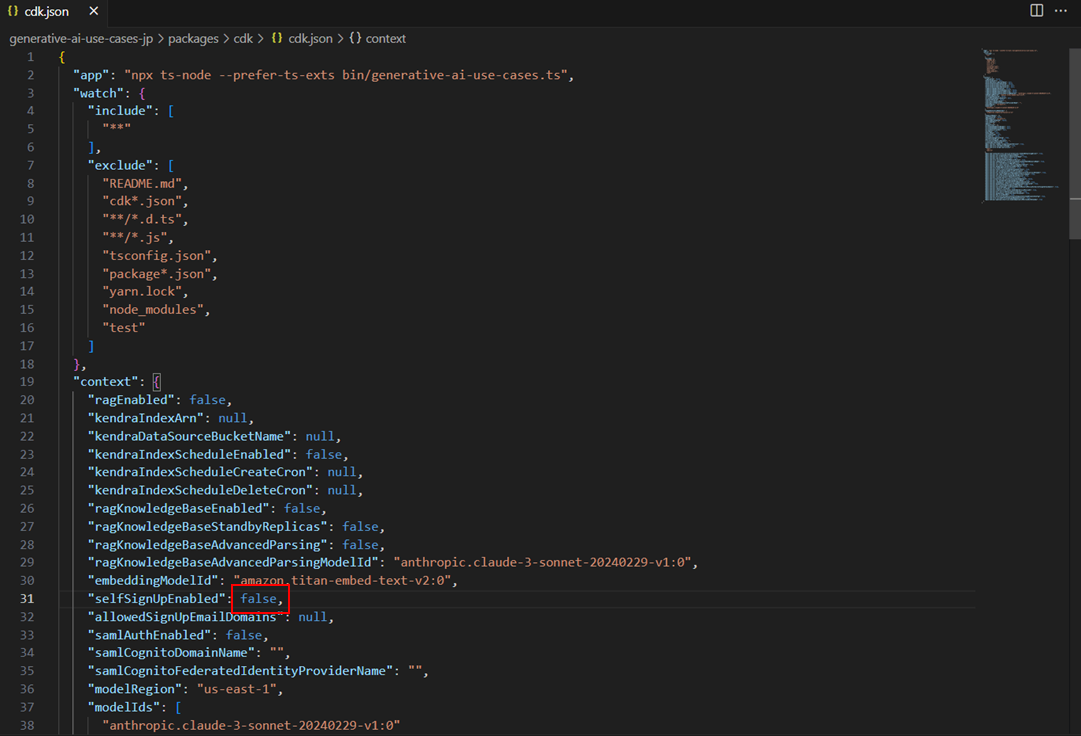Click the false value of selfSignUpEnabled
The width and height of the screenshot is (1081, 736).
[x=259, y=599]
